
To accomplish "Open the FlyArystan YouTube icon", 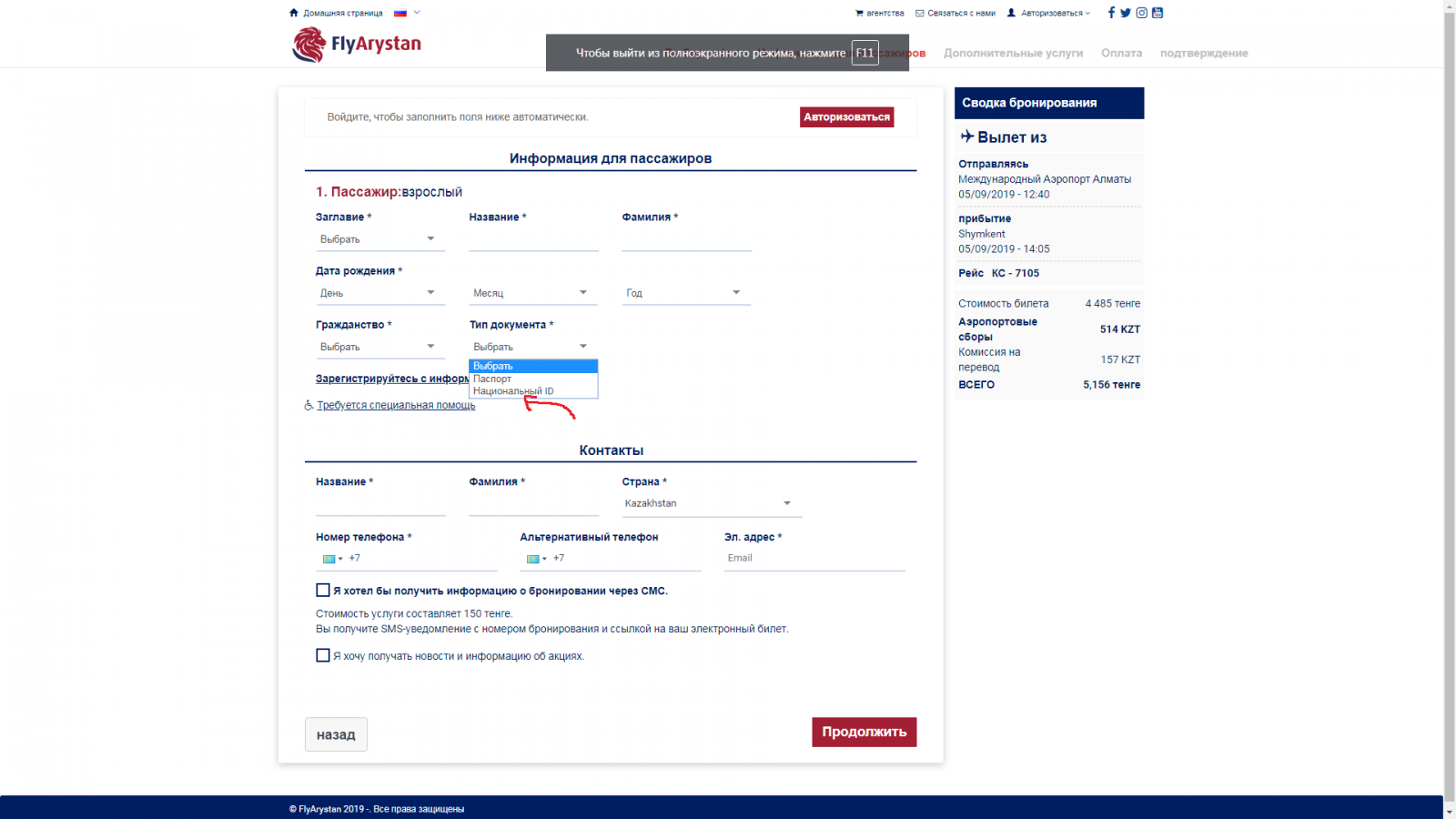I will tap(1158, 13).
